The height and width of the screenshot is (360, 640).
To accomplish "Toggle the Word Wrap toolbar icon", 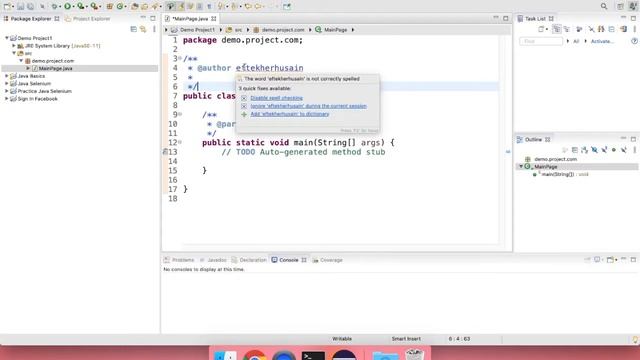I will [190, 6].
